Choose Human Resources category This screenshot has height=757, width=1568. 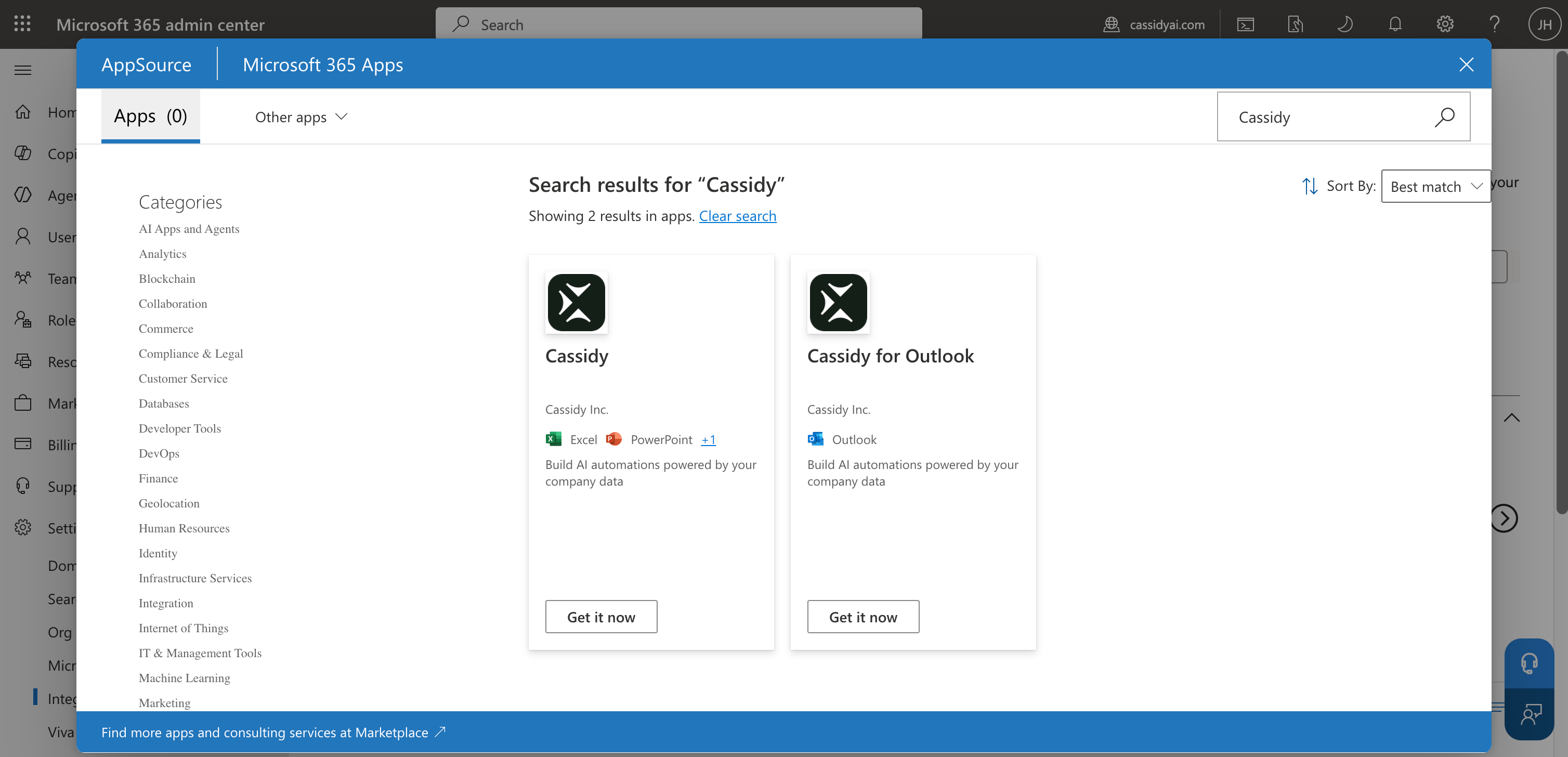[x=184, y=529]
